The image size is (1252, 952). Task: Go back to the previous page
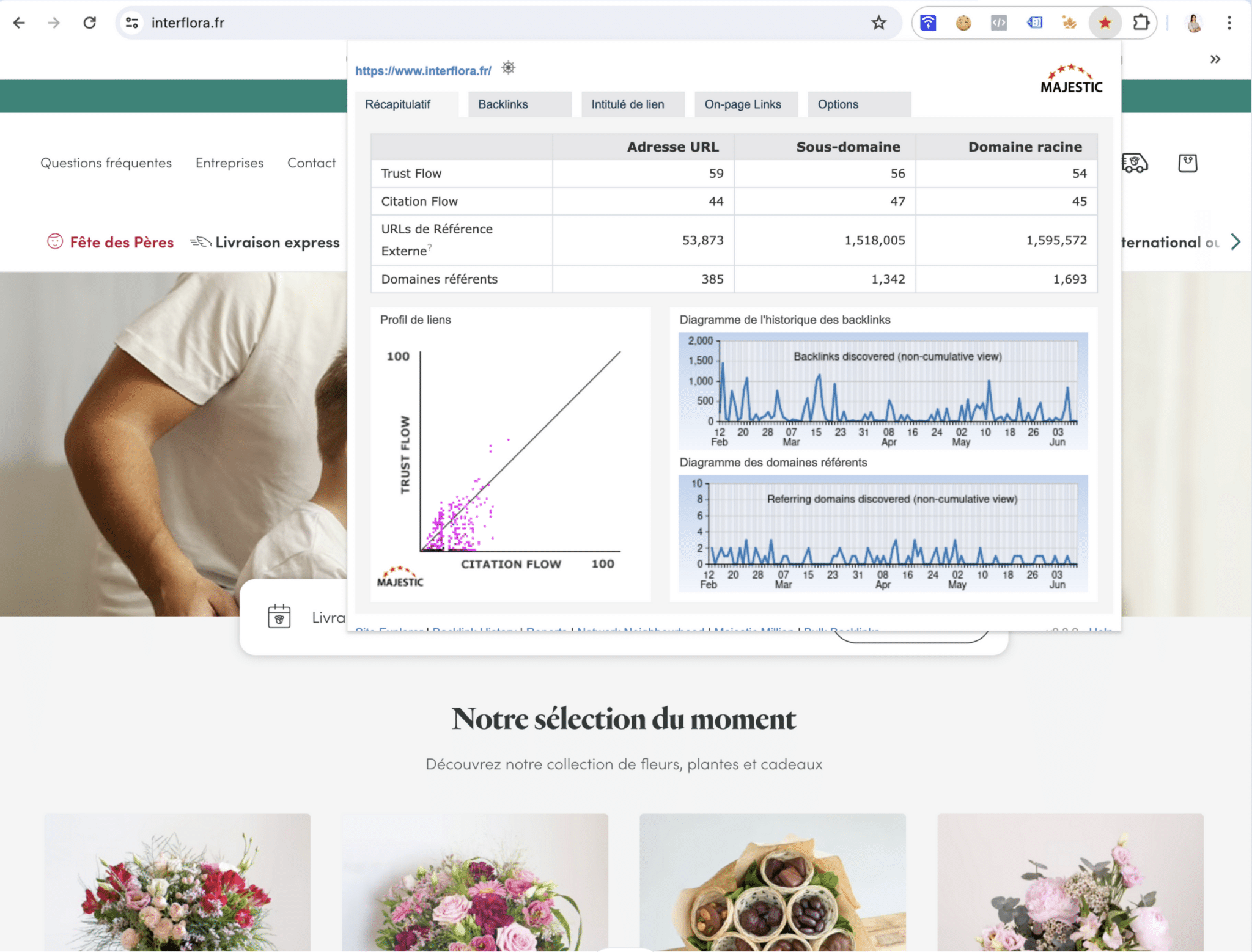click(19, 23)
